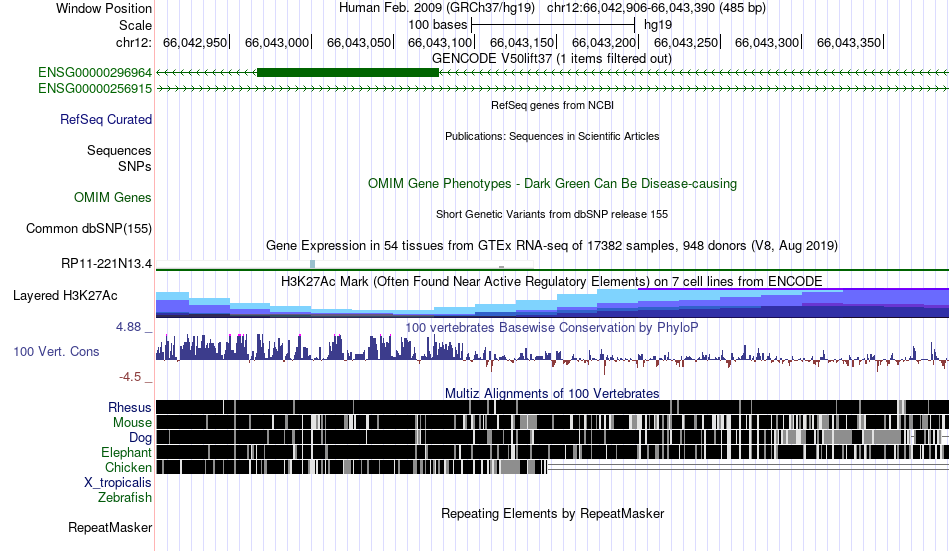
Task: Select the X_tropicalis alignment row label
Action: click(118, 483)
